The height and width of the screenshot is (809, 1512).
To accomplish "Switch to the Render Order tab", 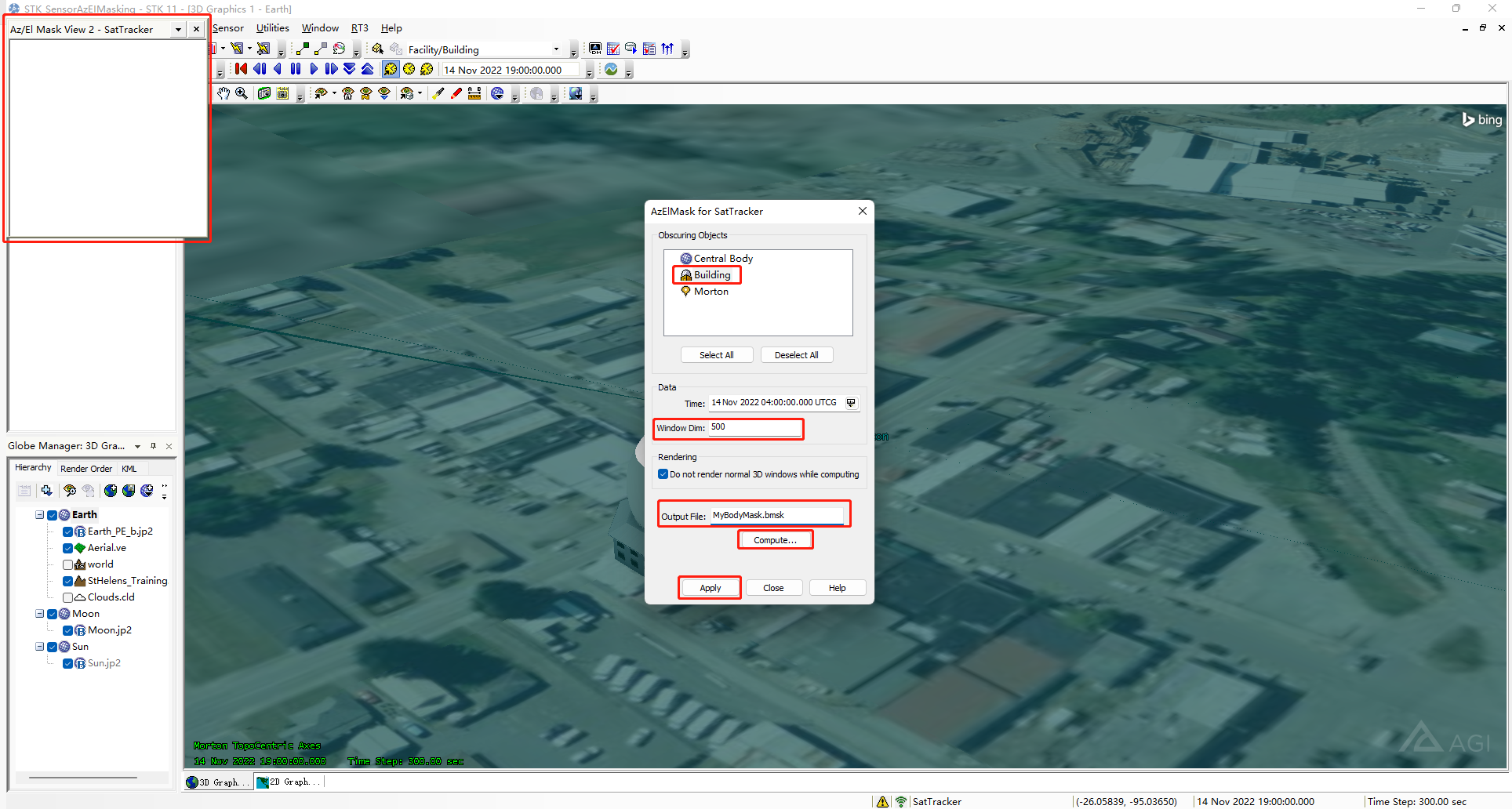I will click(x=86, y=468).
